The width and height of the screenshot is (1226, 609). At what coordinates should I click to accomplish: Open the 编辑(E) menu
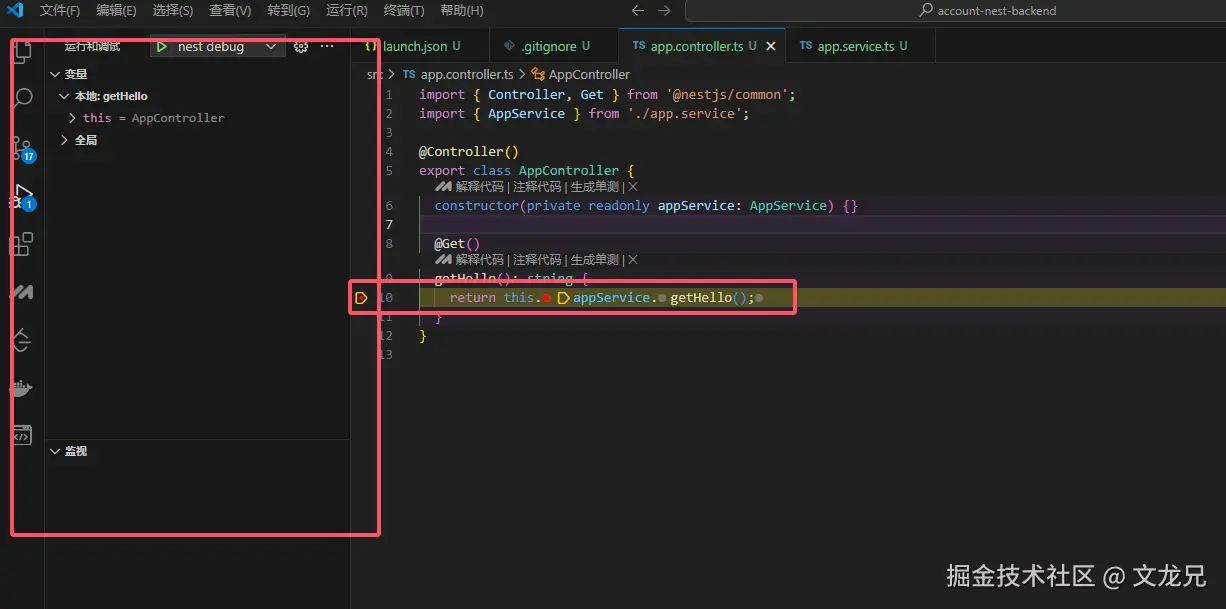(117, 11)
